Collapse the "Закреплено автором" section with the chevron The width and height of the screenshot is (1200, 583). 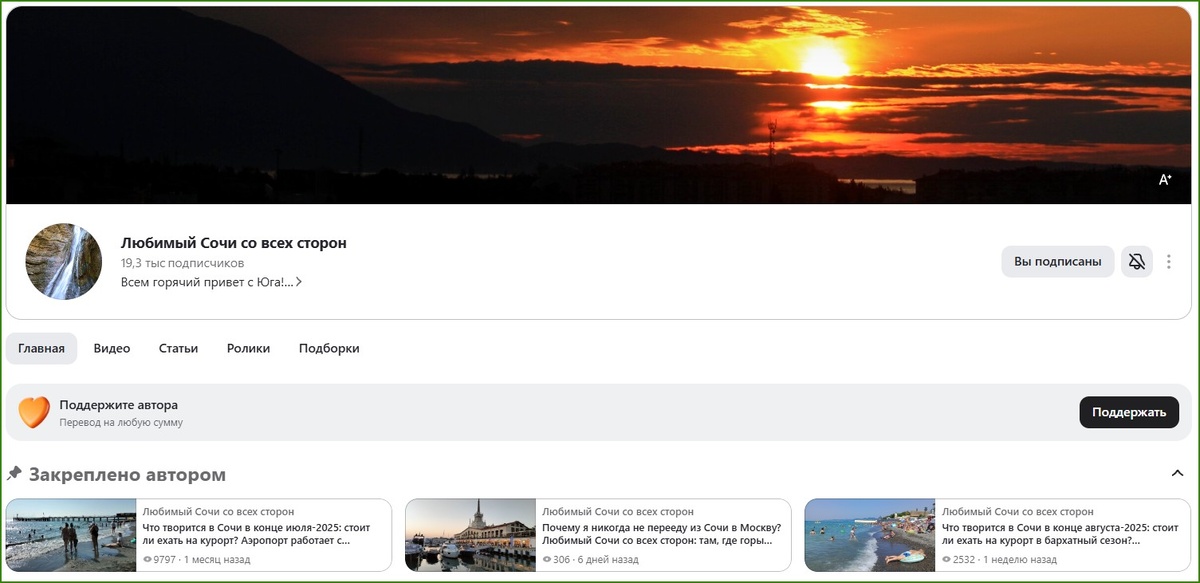click(1177, 474)
